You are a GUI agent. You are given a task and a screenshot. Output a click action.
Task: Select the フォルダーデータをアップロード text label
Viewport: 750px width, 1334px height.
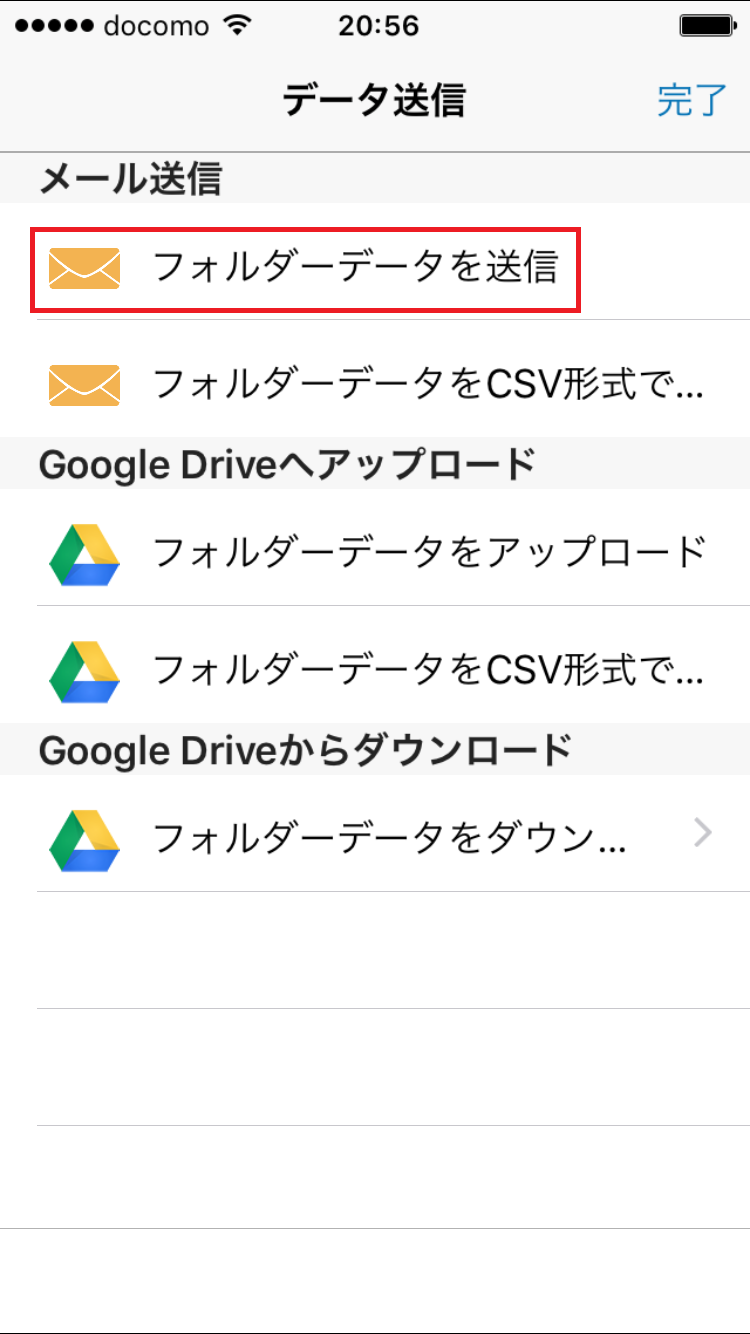(x=430, y=553)
